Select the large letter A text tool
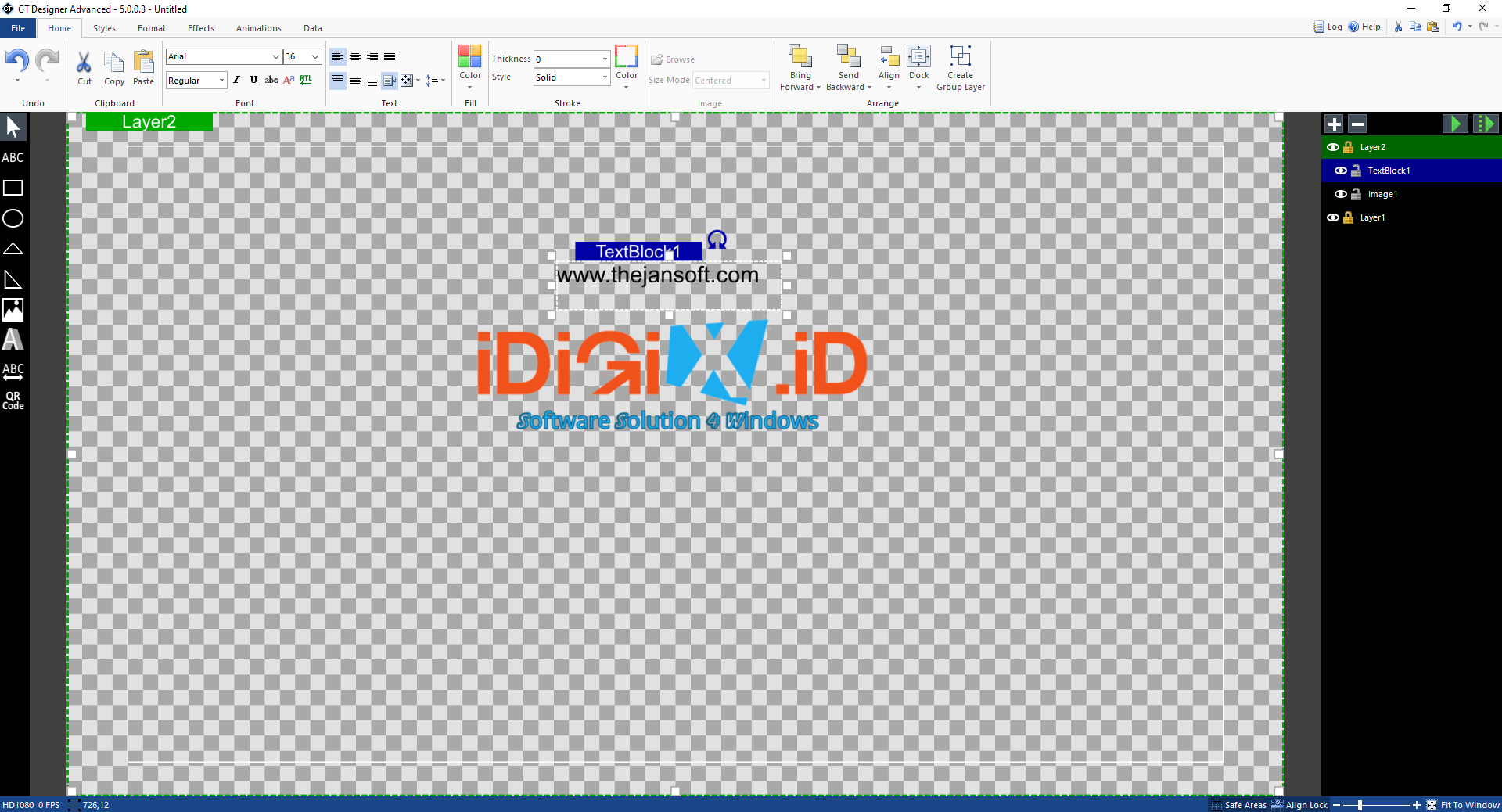Screen dimensions: 1502x812 [x=13, y=340]
